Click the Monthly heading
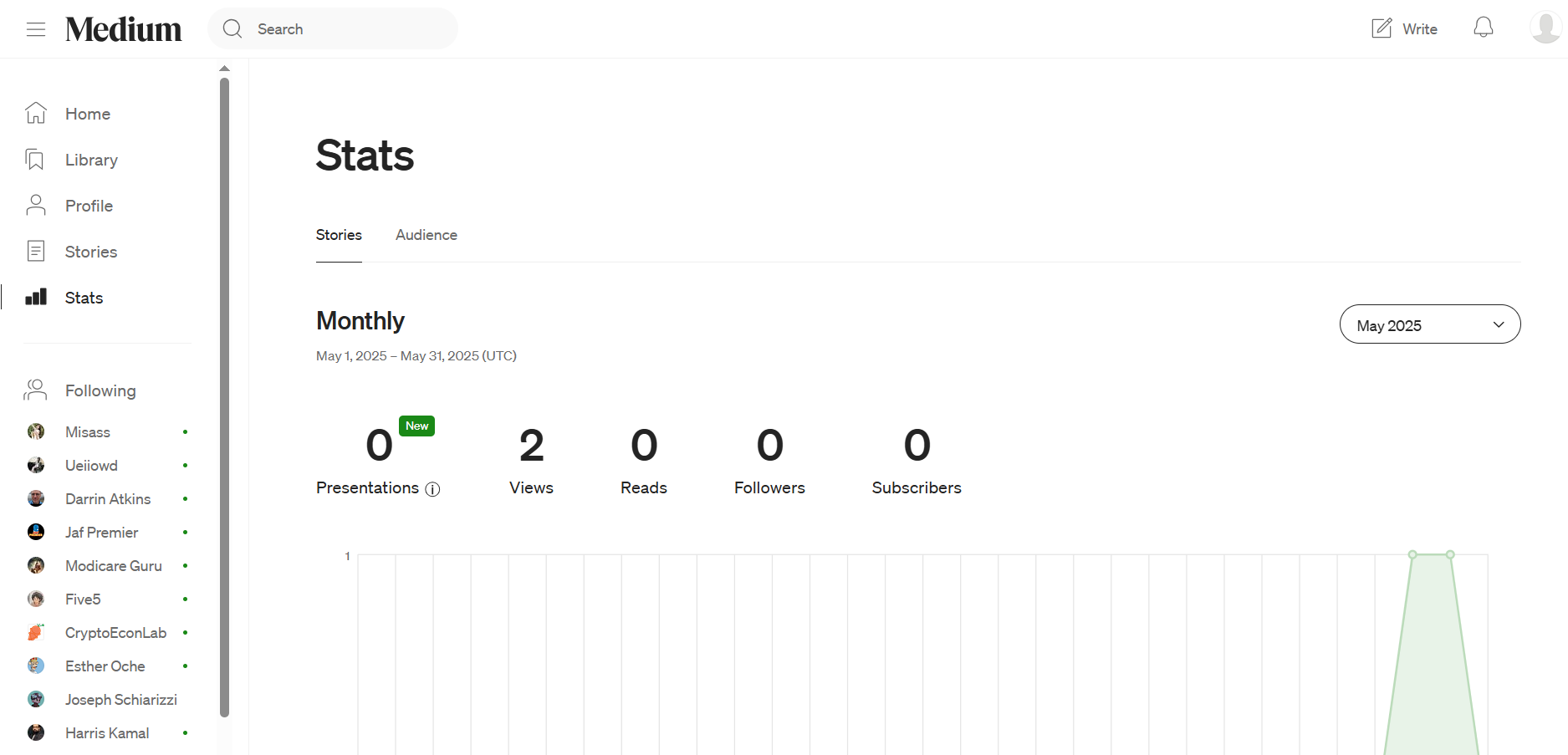 click(x=360, y=321)
